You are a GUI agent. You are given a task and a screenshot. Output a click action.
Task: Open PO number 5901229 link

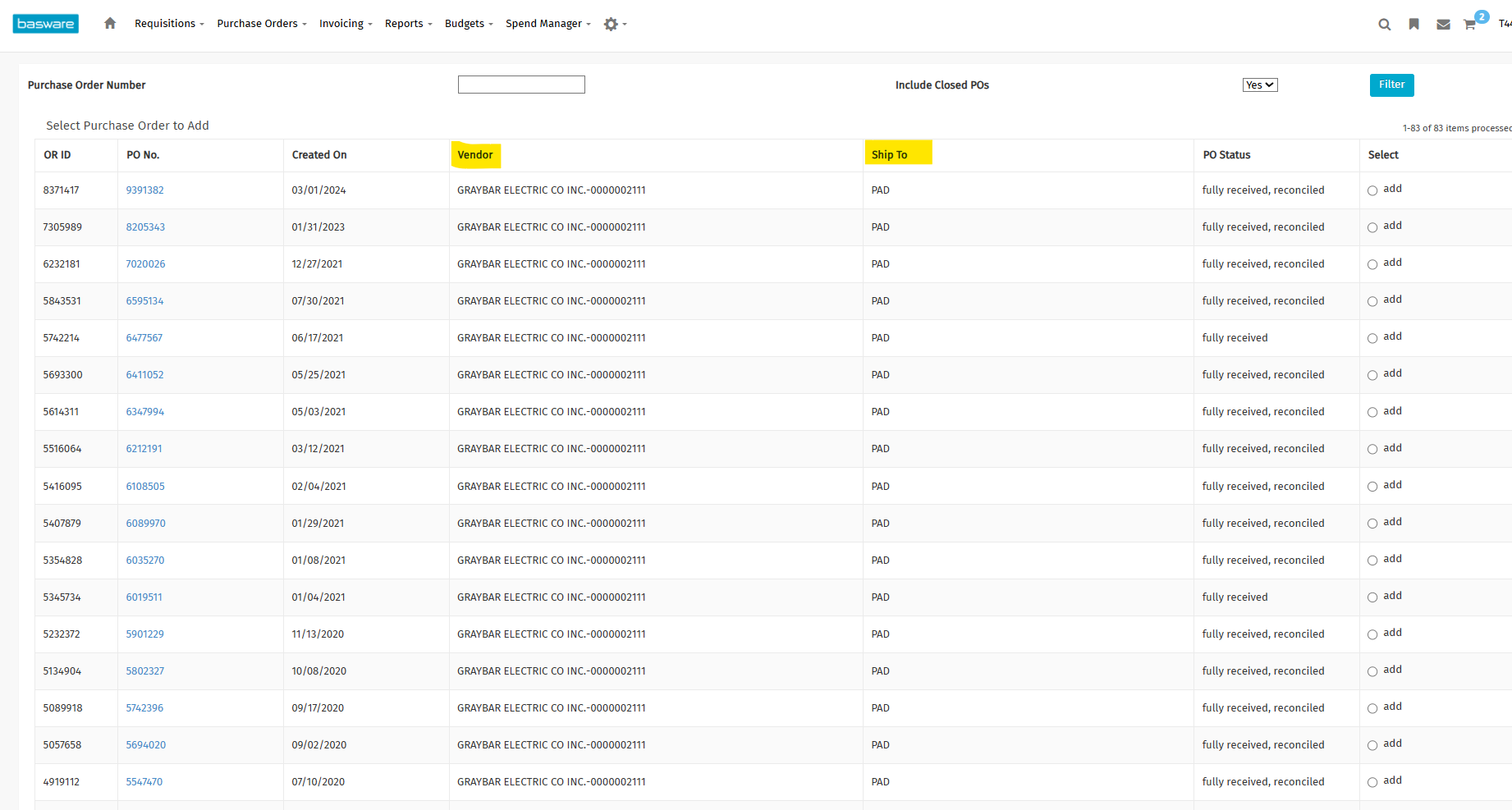[144, 634]
